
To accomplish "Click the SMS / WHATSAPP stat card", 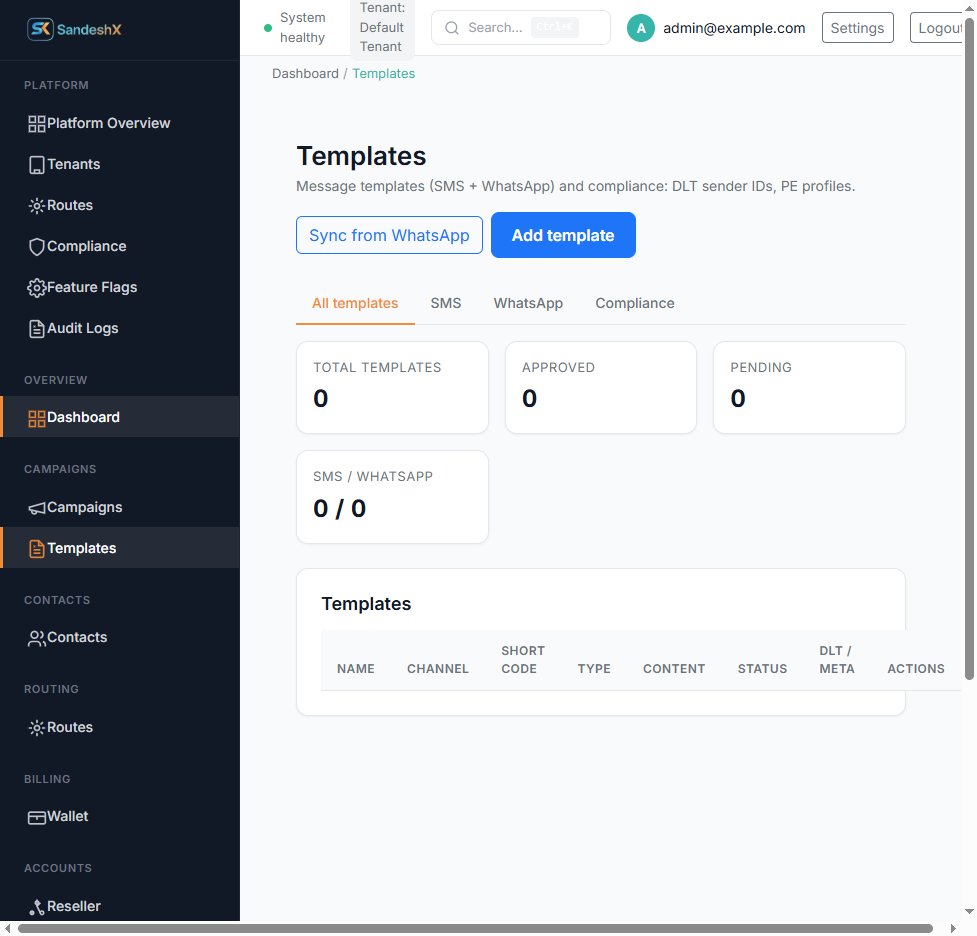I will [x=393, y=497].
